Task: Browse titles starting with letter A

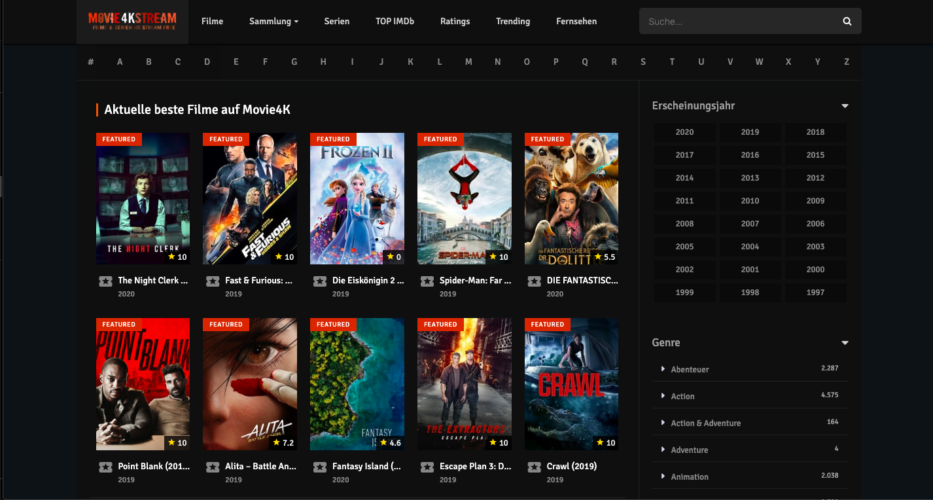Action: click(120, 62)
